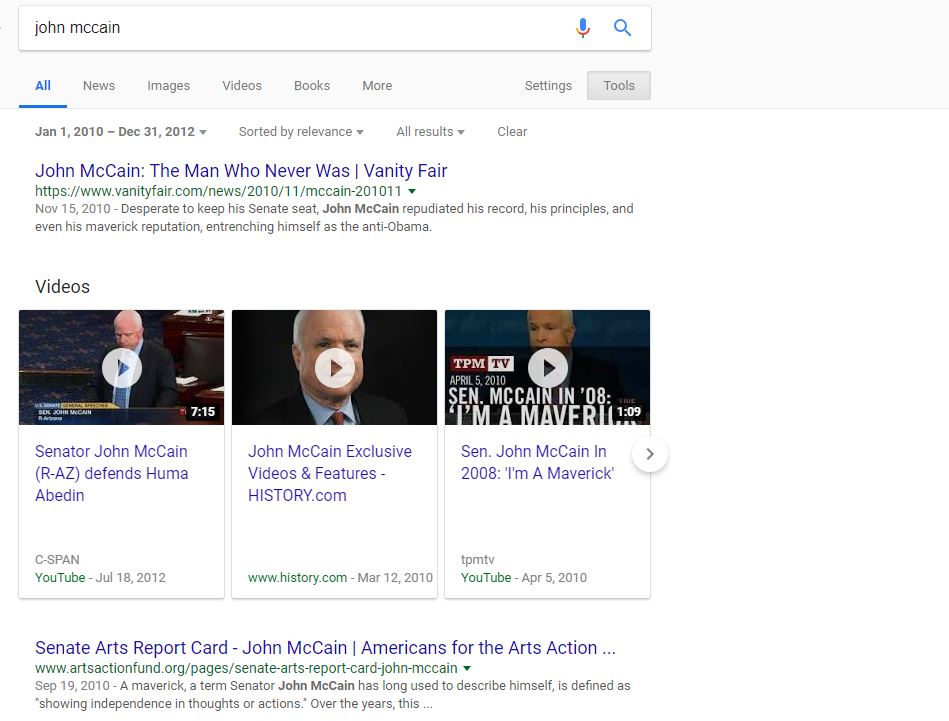This screenshot has width=949, height=721.
Task: Open the date range Jan 1, 2010 dropdown
Action: [121, 132]
